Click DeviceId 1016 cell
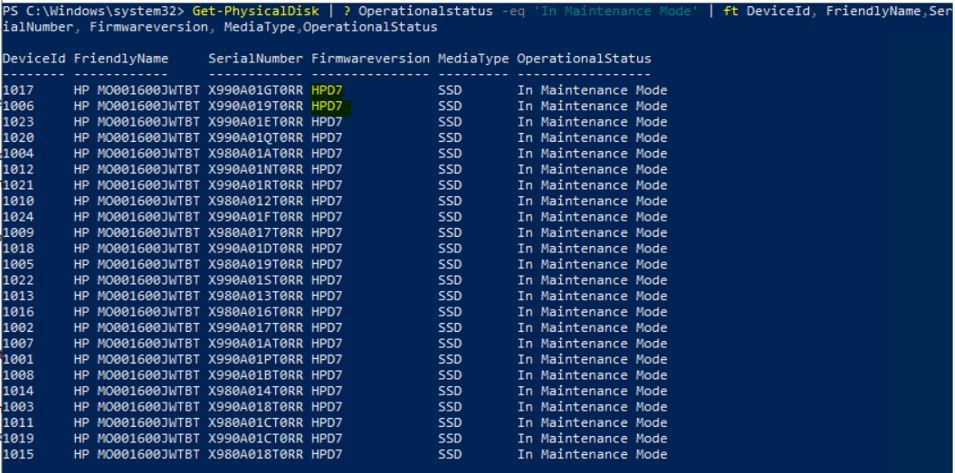Viewport: 955px width, 473px height. 18,312
